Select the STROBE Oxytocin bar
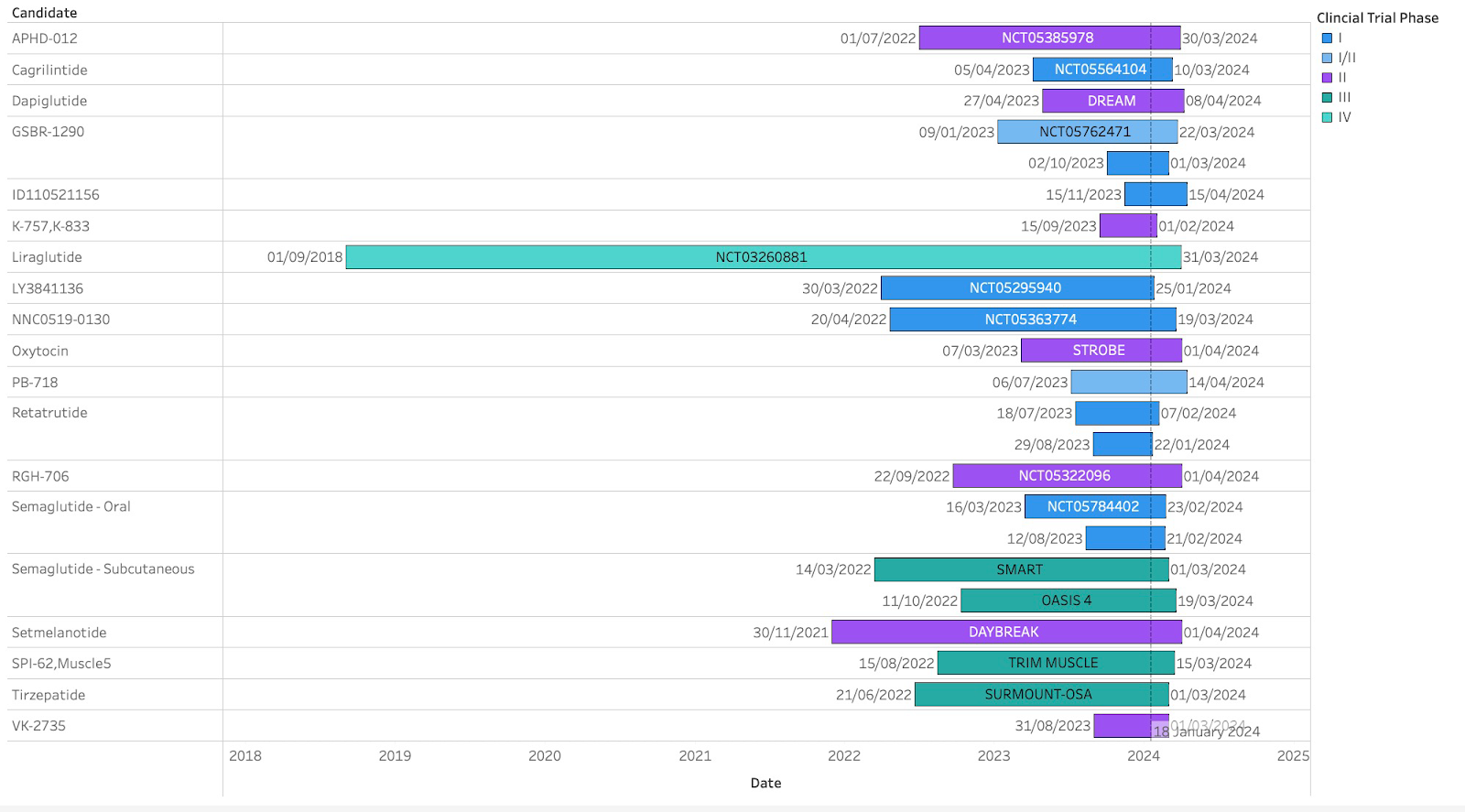 1100,351
